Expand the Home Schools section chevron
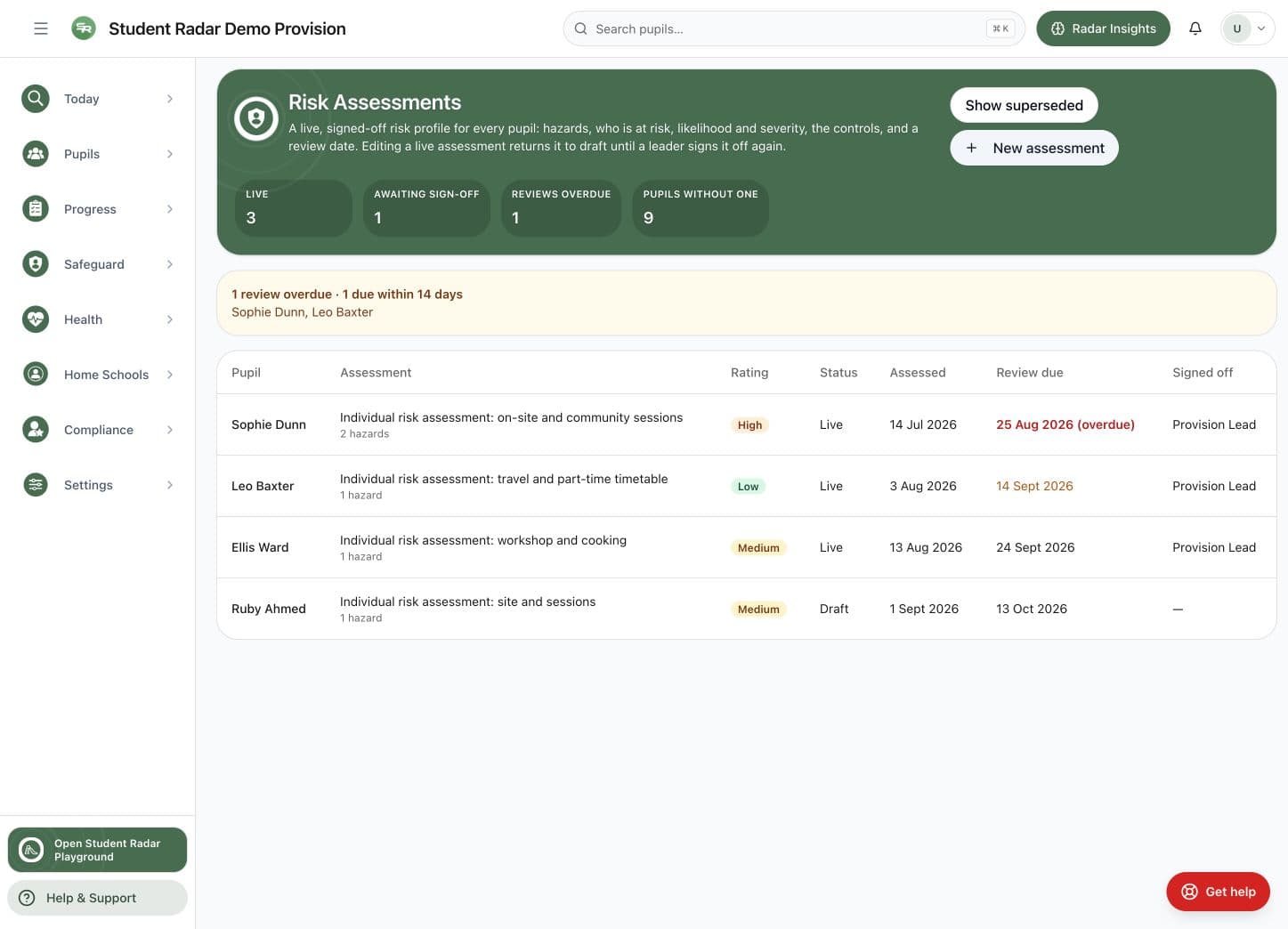The image size is (1288, 929). tap(169, 375)
